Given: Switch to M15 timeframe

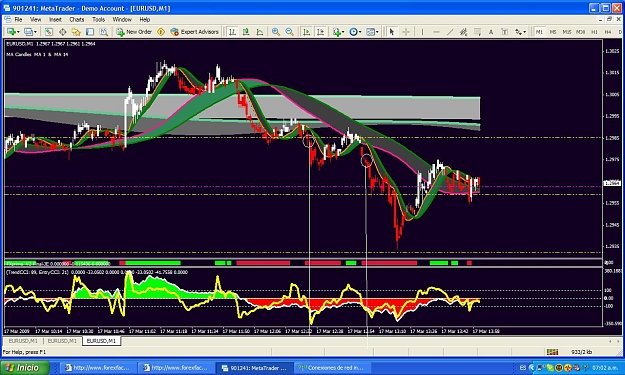Looking at the screenshot, I should [566, 32].
